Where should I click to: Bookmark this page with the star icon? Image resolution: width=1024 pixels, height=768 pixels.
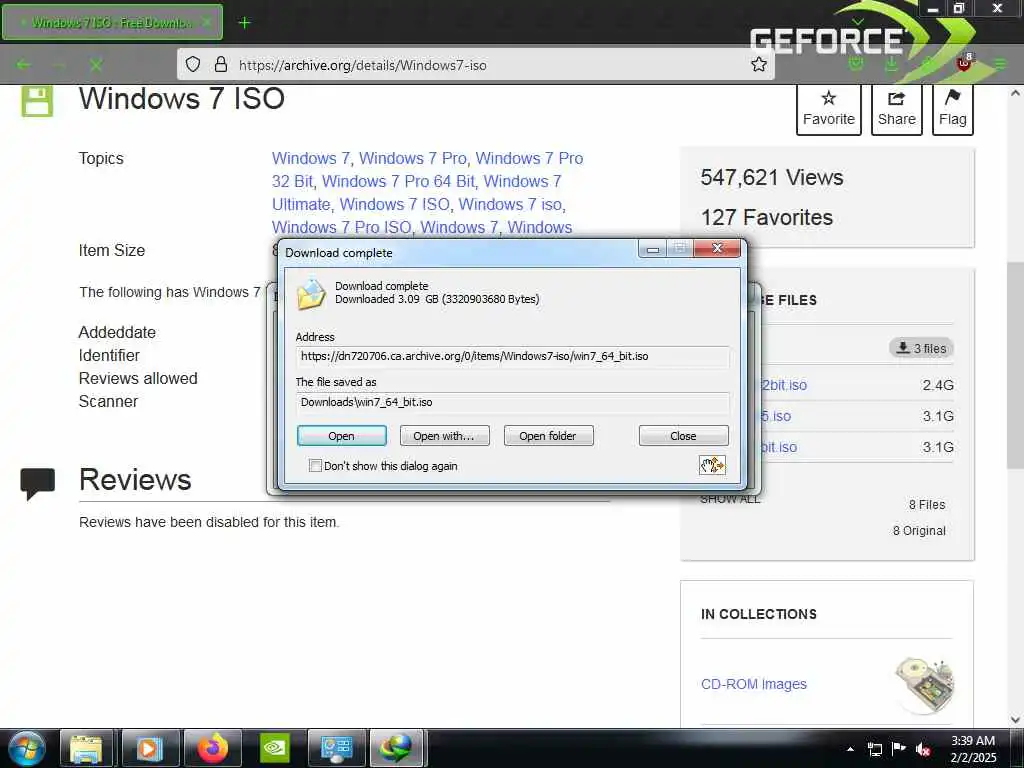(x=758, y=64)
